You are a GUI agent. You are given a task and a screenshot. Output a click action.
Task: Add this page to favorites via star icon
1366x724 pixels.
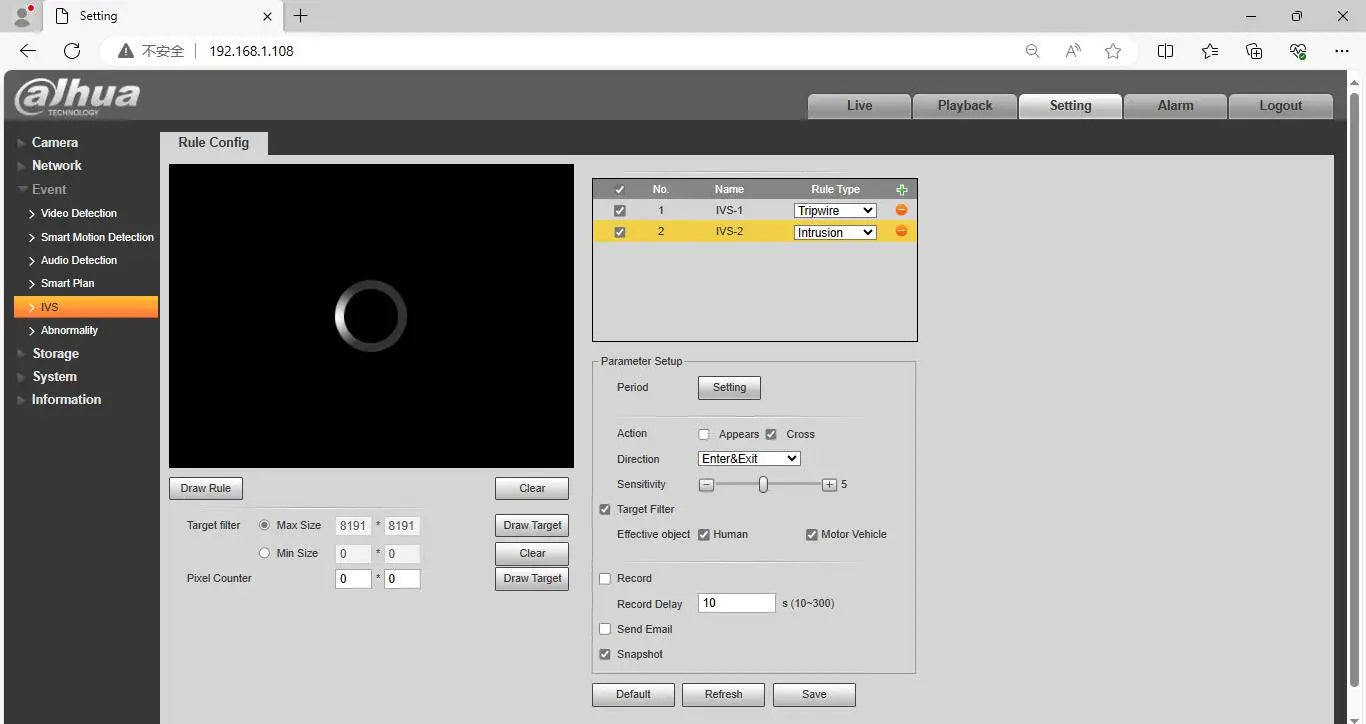(x=1113, y=51)
